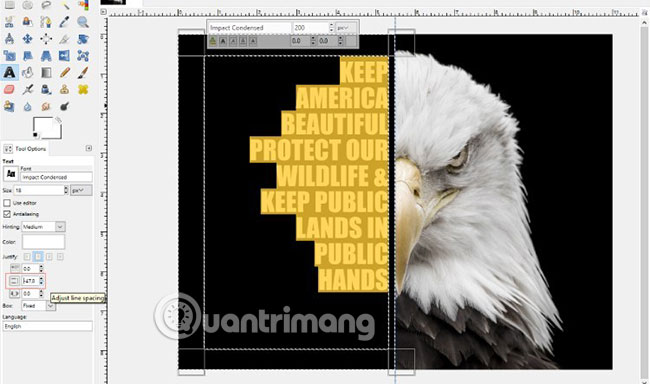Image resolution: width=650 pixels, height=384 pixels.
Task: Open the text Color swatch in Tool Options
Action: 44,242
